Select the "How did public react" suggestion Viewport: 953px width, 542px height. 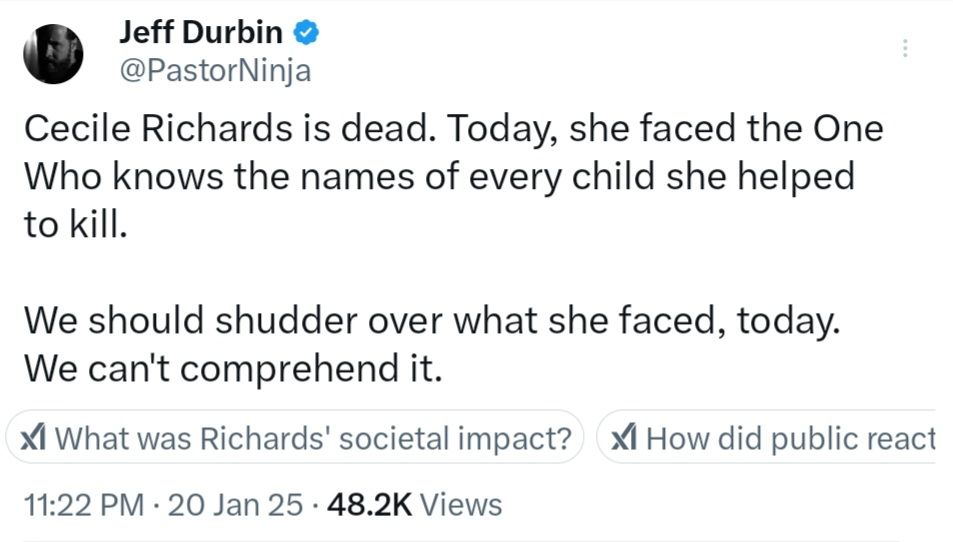[x=790, y=438]
